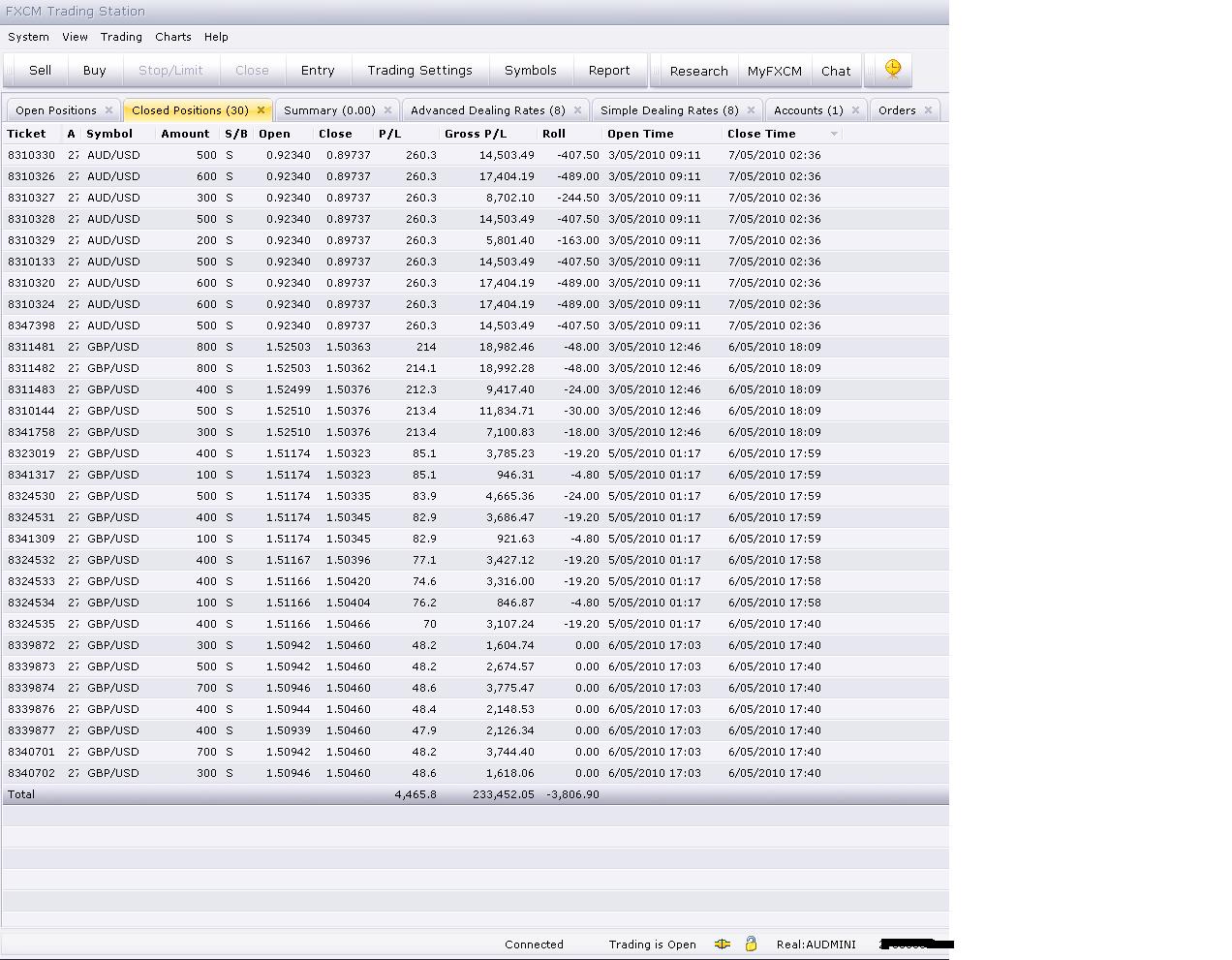1232x960 pixels.
Task: Select ticket 8311482 row
Action: (x=475, y=368)
